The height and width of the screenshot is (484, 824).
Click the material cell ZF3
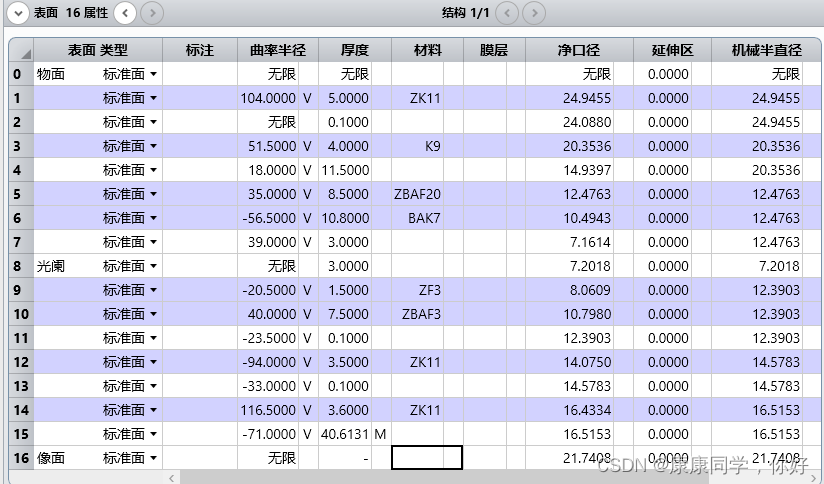tap(417, 290)
